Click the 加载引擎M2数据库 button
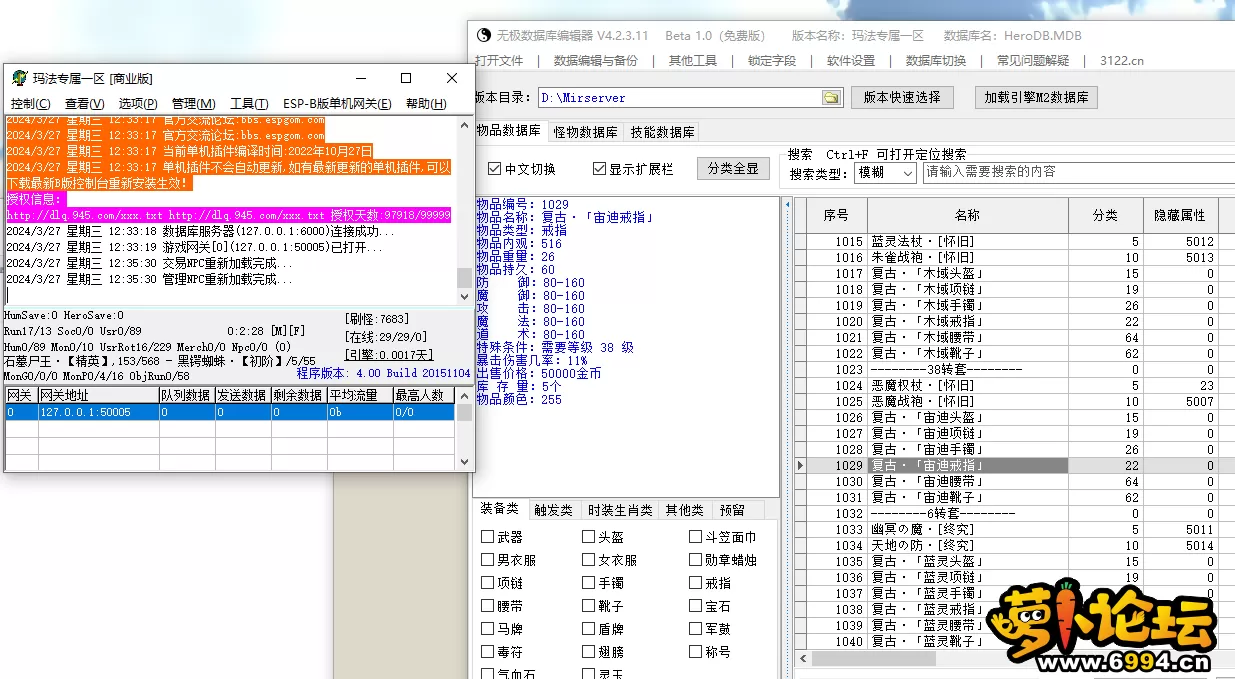The width and height of the screenshot is (1235, 679). click(x=1036, y=98)
